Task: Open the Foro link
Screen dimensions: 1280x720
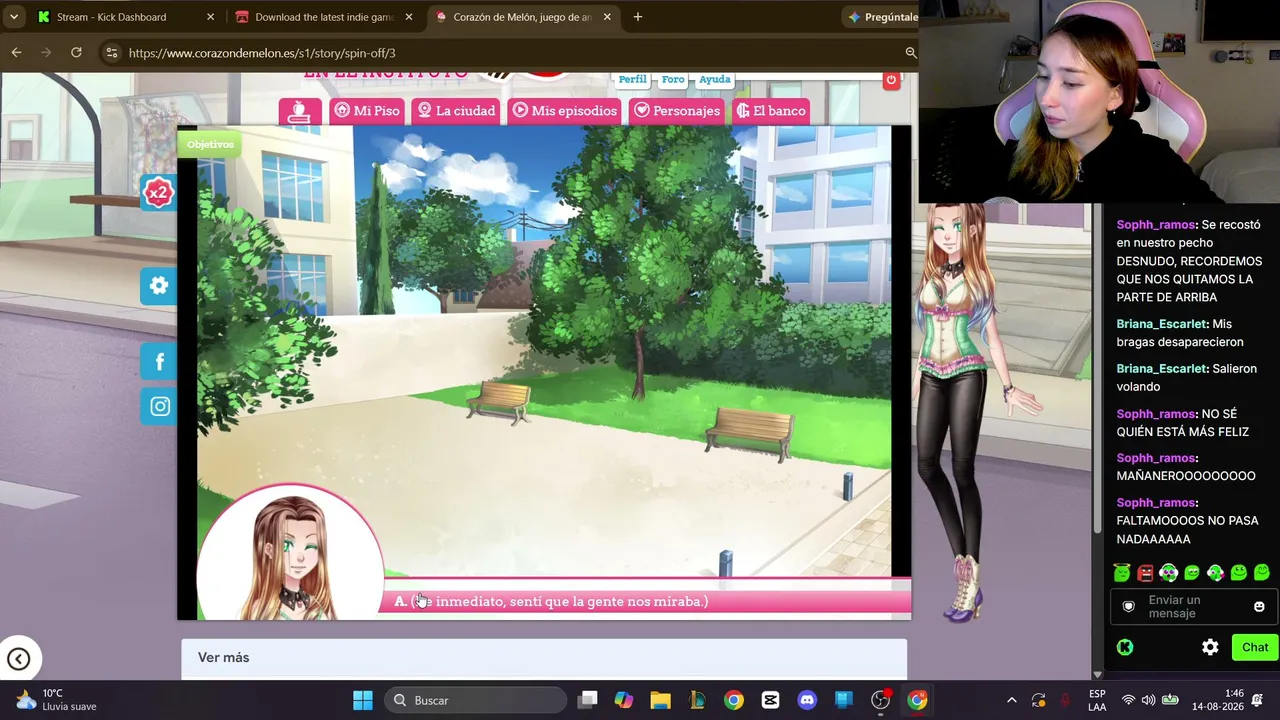Action: pos(673,79)
